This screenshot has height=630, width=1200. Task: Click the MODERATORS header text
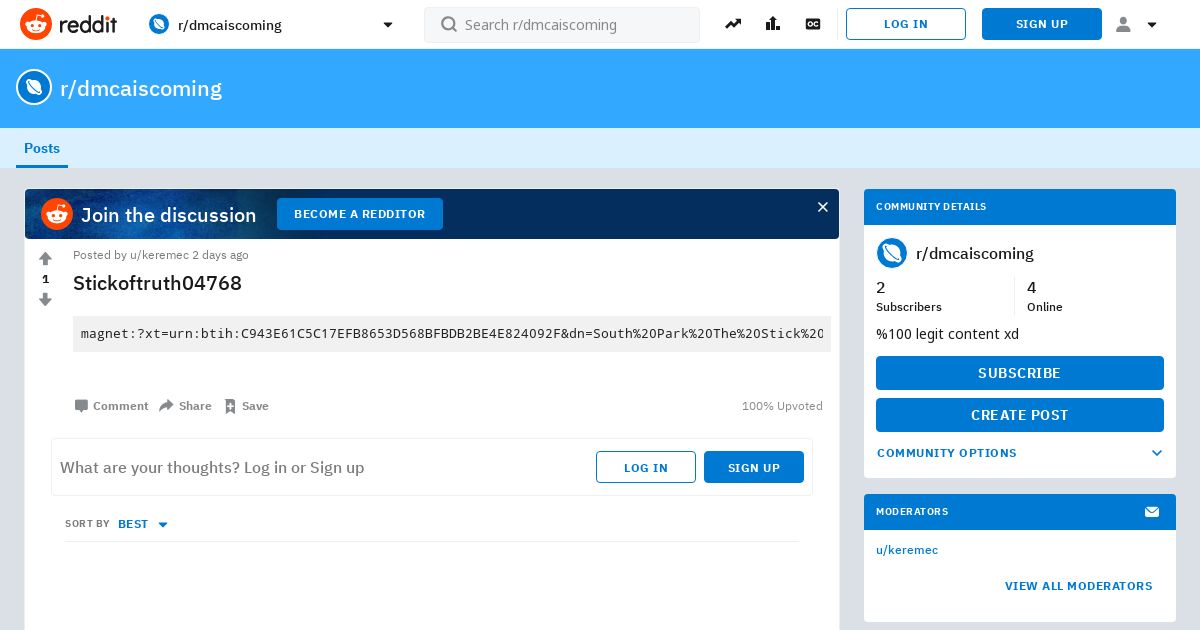click(x=912, y=512)
